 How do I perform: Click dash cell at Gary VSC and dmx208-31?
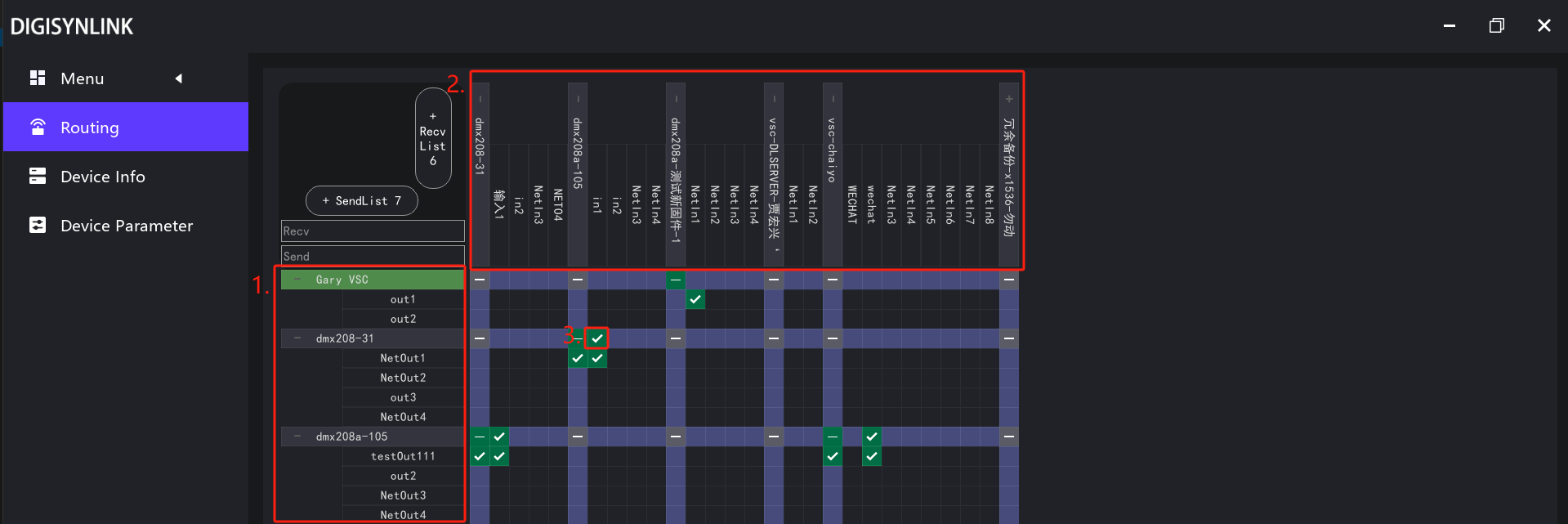[480, 280]
